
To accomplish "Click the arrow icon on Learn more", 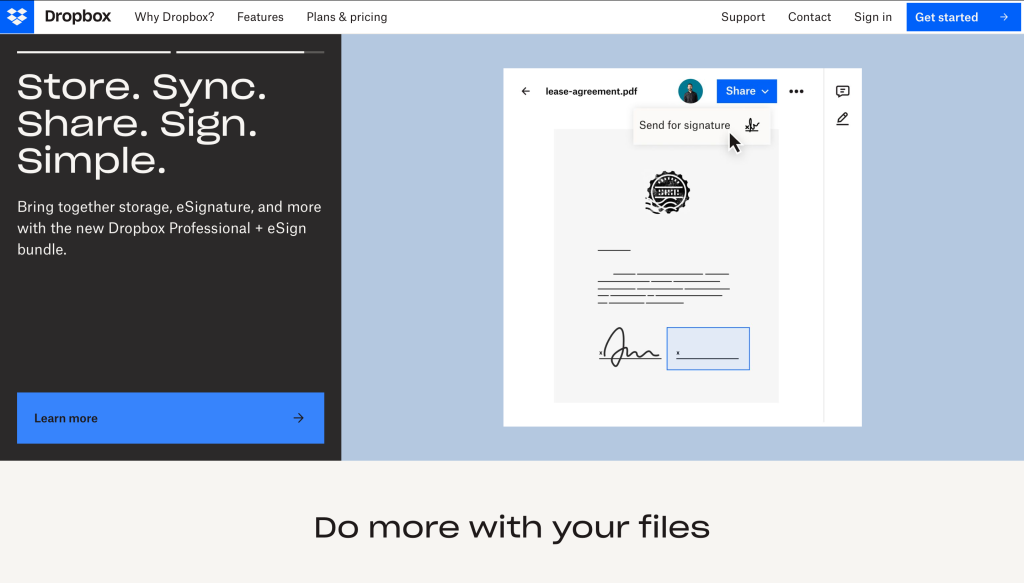I will click(x=298, y=418).
